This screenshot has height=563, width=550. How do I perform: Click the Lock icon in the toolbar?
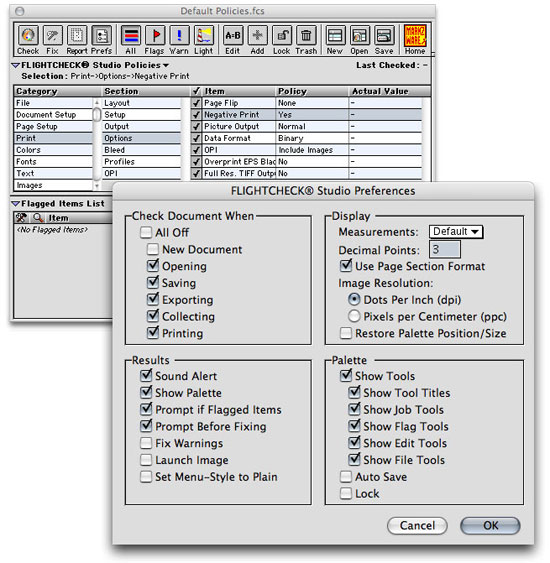[x=282, y=36]
